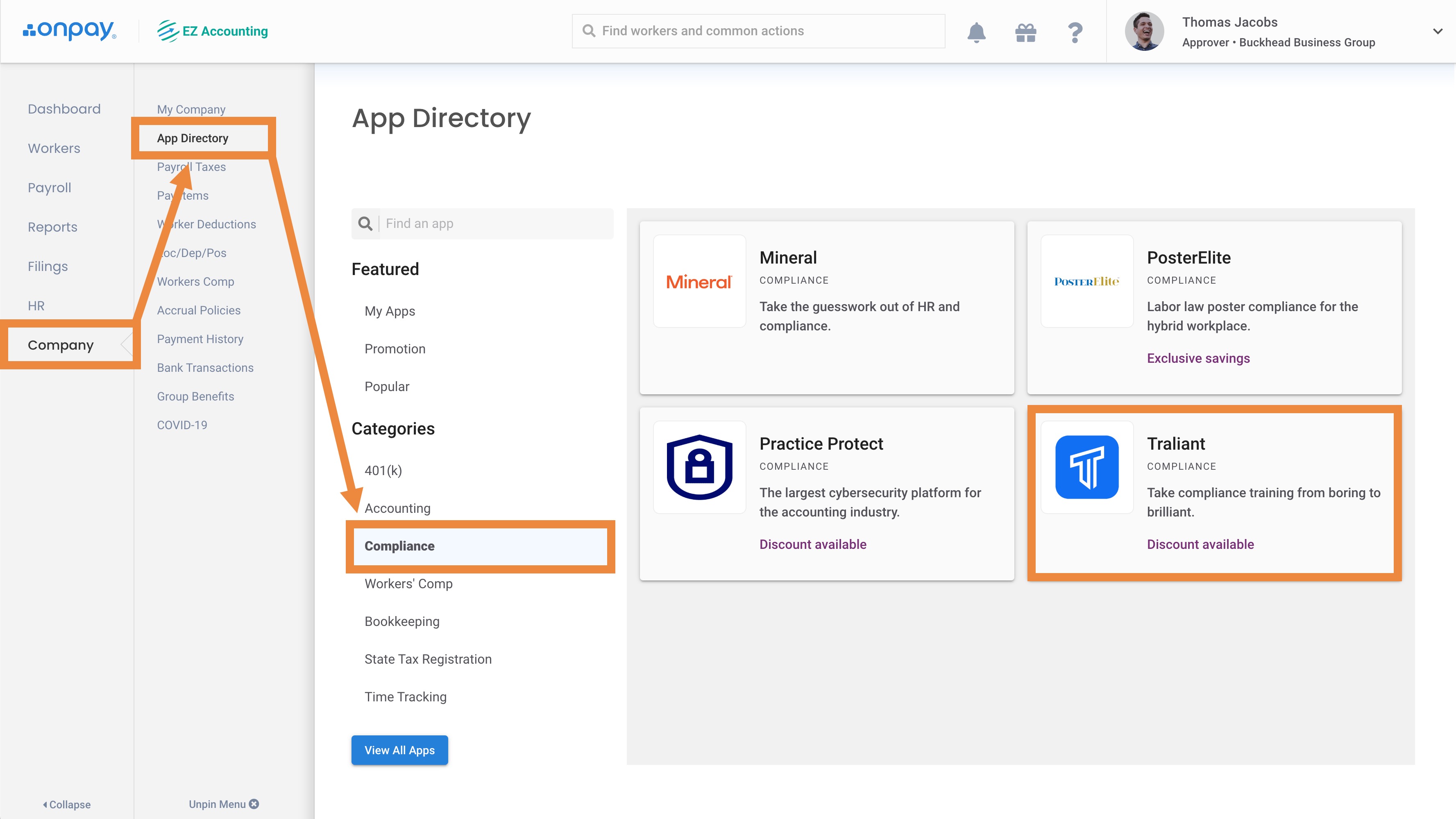
Task: Open Workers Comp submenu item
Action: click(x=195, y=282)
